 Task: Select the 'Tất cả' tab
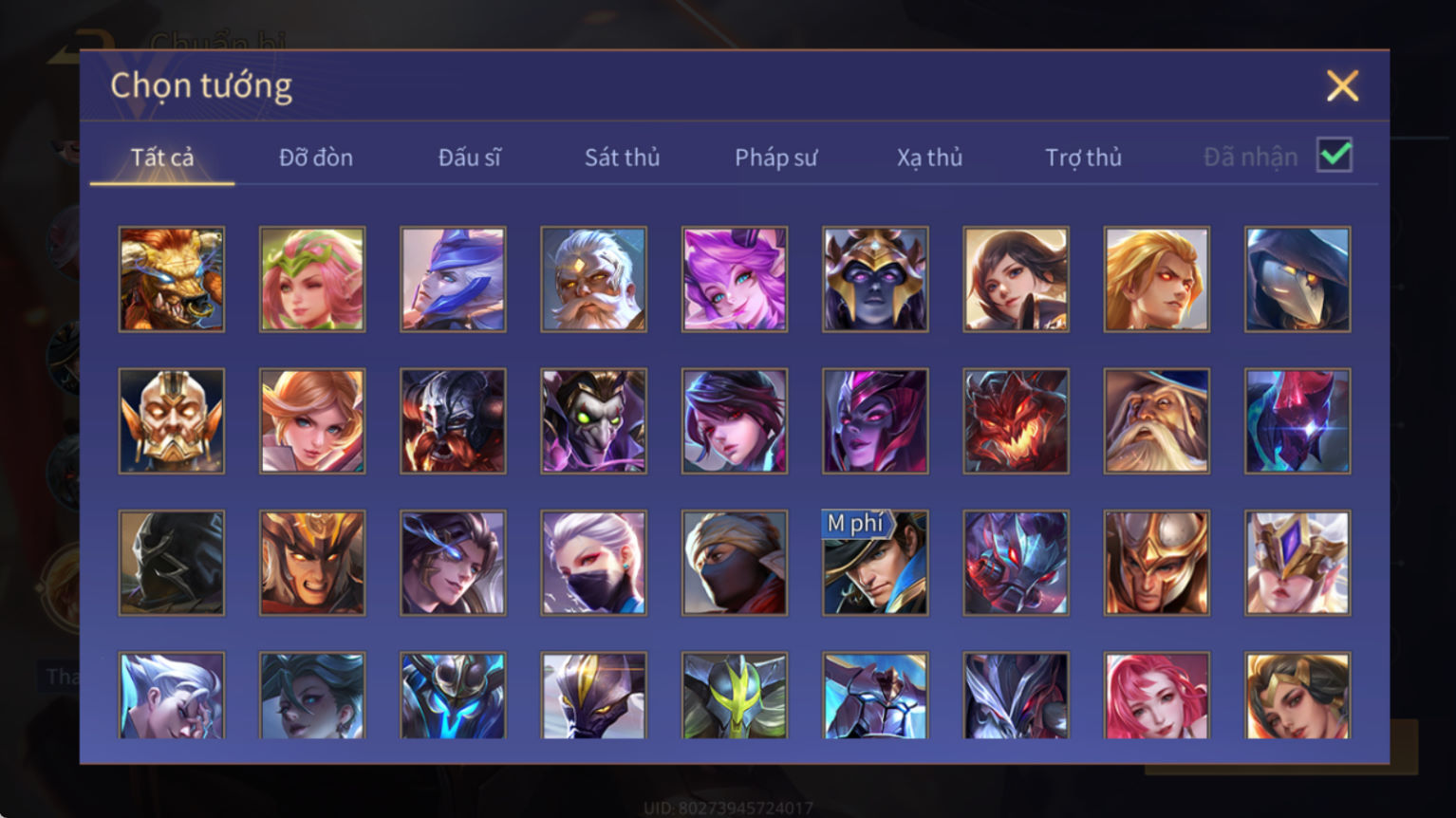[162, 158]
